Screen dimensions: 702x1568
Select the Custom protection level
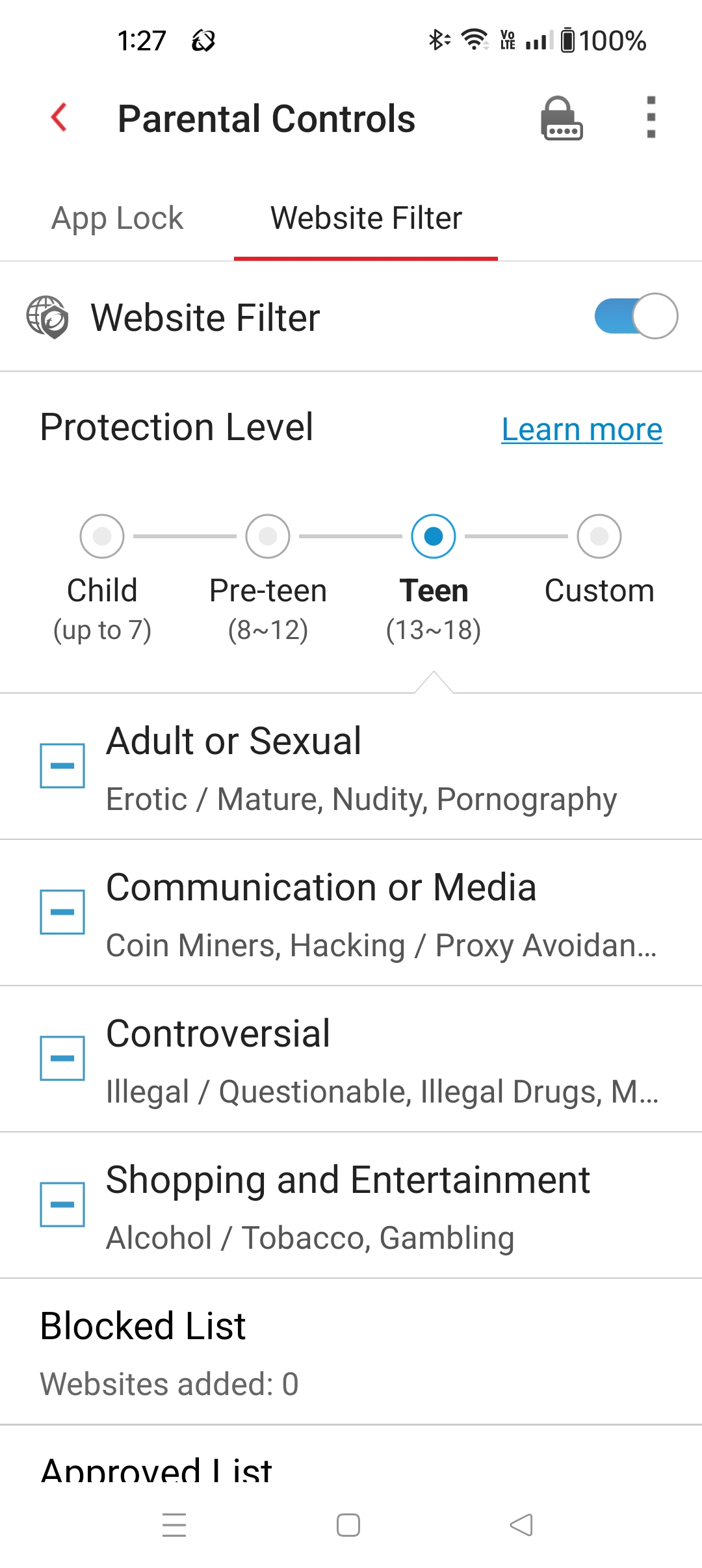coord(599,537)
